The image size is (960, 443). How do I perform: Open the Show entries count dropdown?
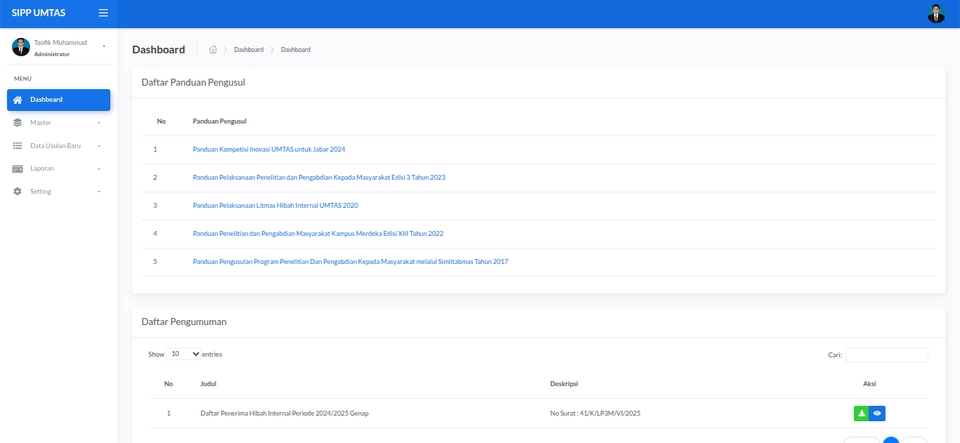point(184,354)
